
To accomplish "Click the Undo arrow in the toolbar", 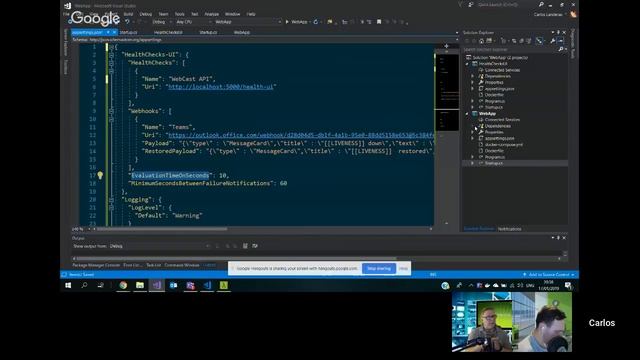I will (127, 22).
